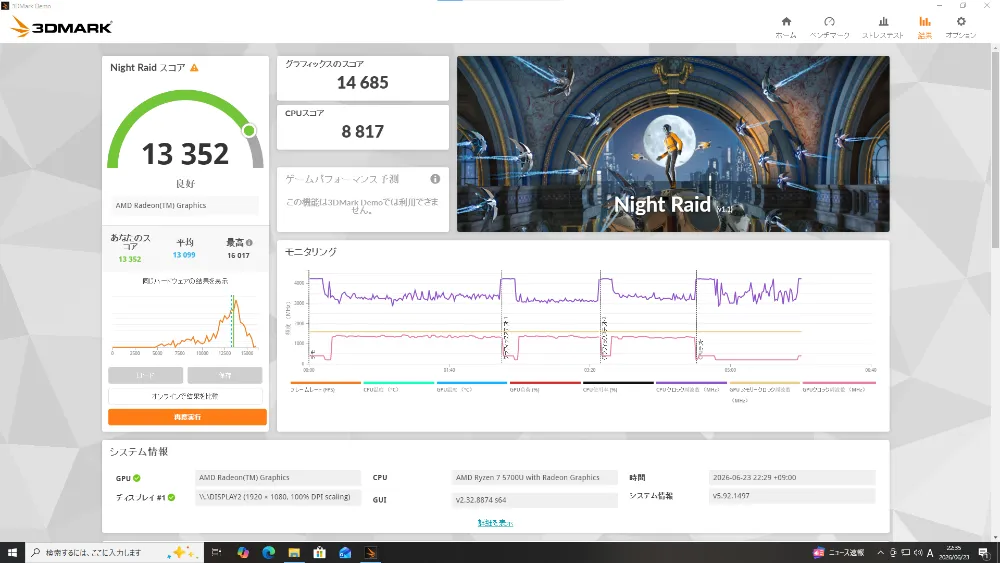1000x563 pixels.
Task: Click オンラインで結果を比較 button
Action: pyautogui.click(x=185, y=396)
